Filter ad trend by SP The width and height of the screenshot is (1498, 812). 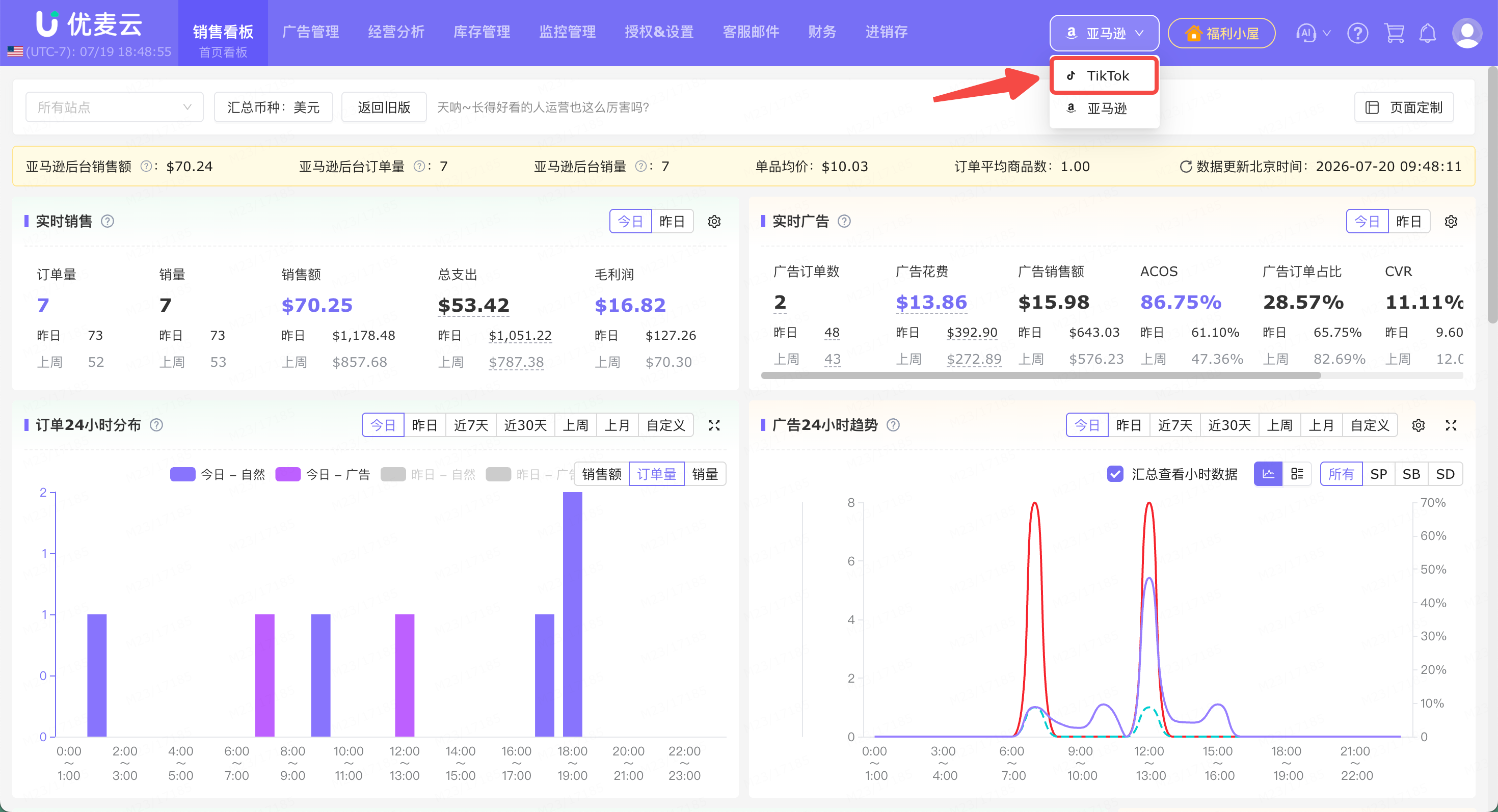(x=1378, y=474)
